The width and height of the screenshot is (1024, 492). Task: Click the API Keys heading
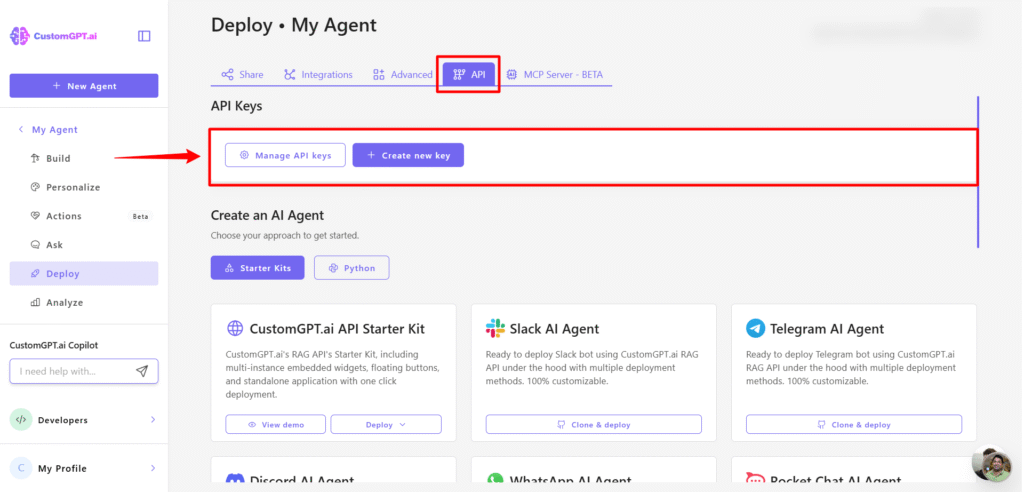pos(236,105)
